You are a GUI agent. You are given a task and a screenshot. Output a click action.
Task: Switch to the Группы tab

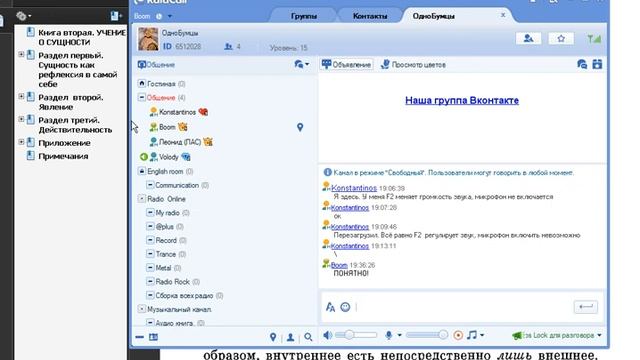point(304,16)
